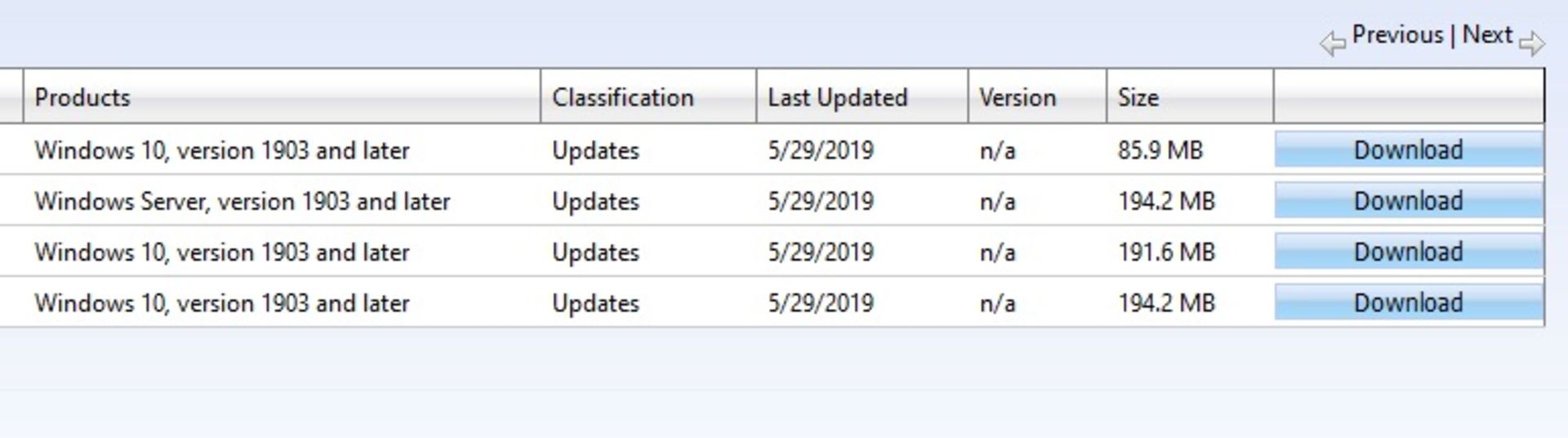Image resolution: width=1568 pixels, height=438 pixels.
Task: Click the 85.9 MB size cell
Action: 1160,151
